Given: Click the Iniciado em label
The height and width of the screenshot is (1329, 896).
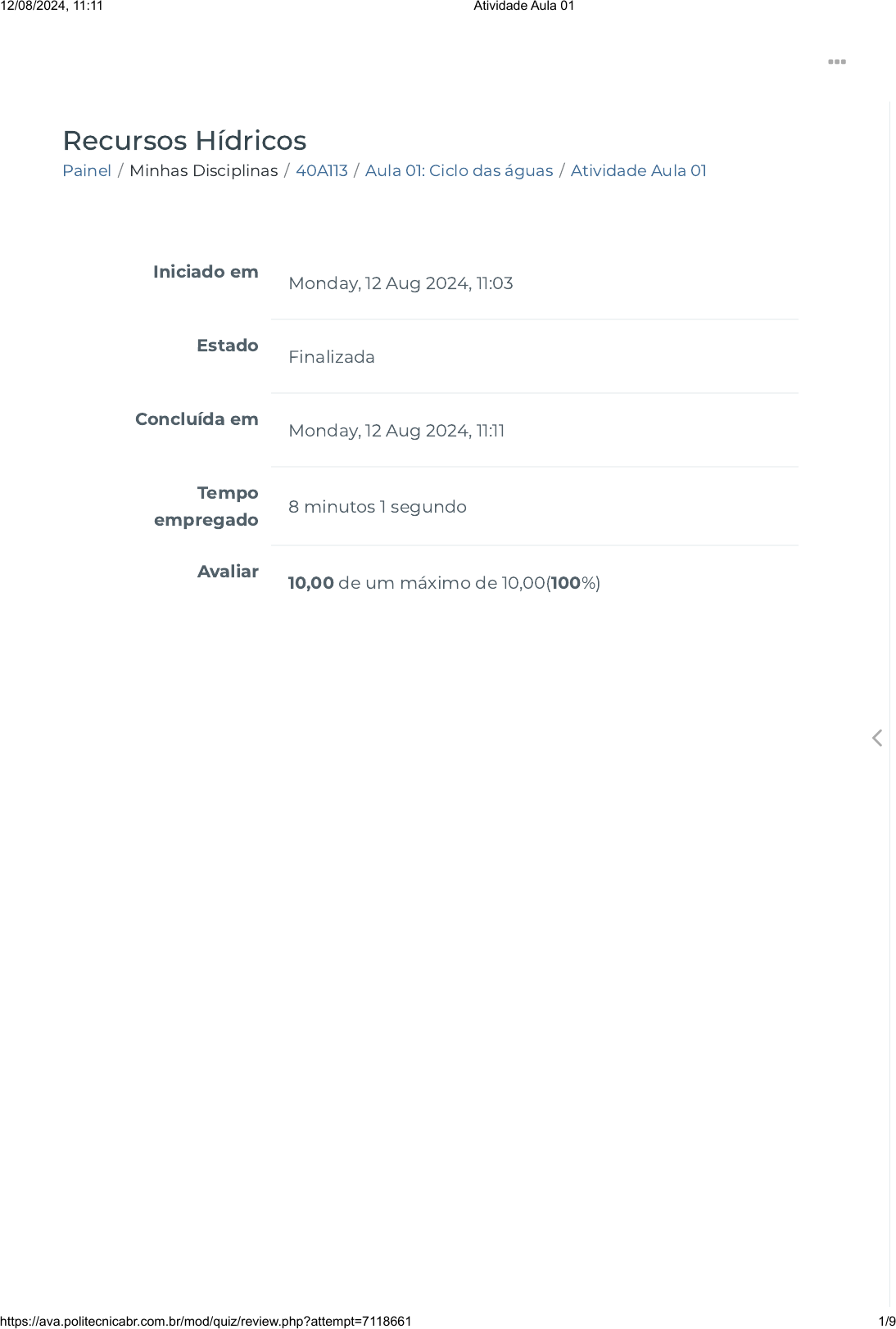Looking at the screenshot, I should point(206,272).
